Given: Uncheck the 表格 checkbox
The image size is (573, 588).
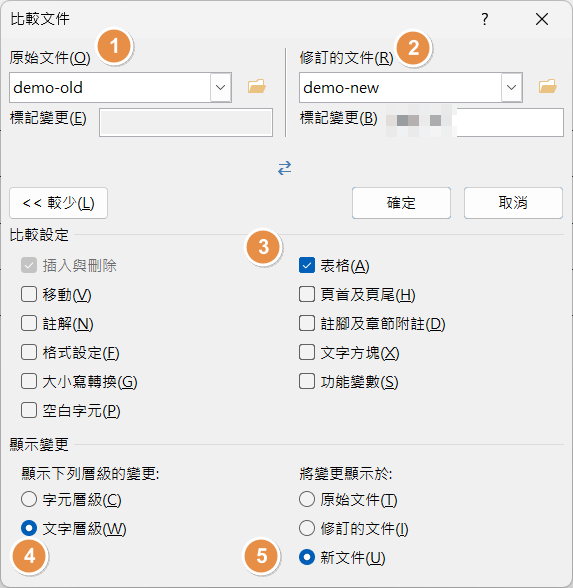Looking at the screenshot, I should [307, 265].
